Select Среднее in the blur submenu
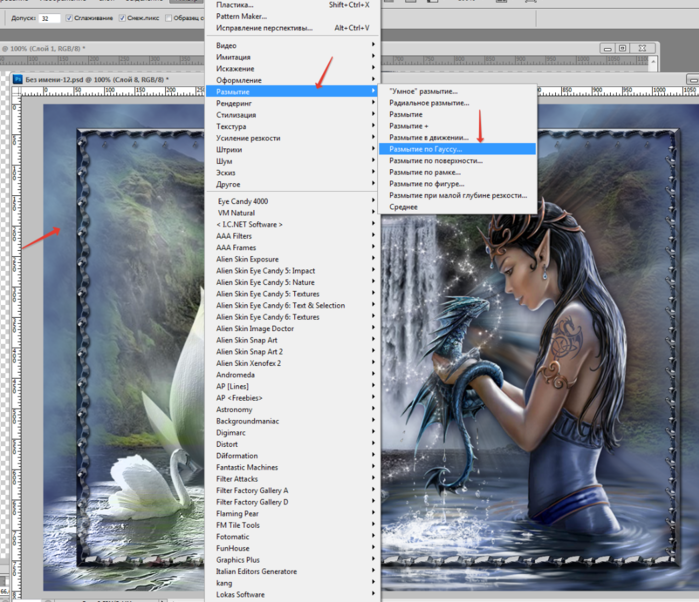 [457, 207]
